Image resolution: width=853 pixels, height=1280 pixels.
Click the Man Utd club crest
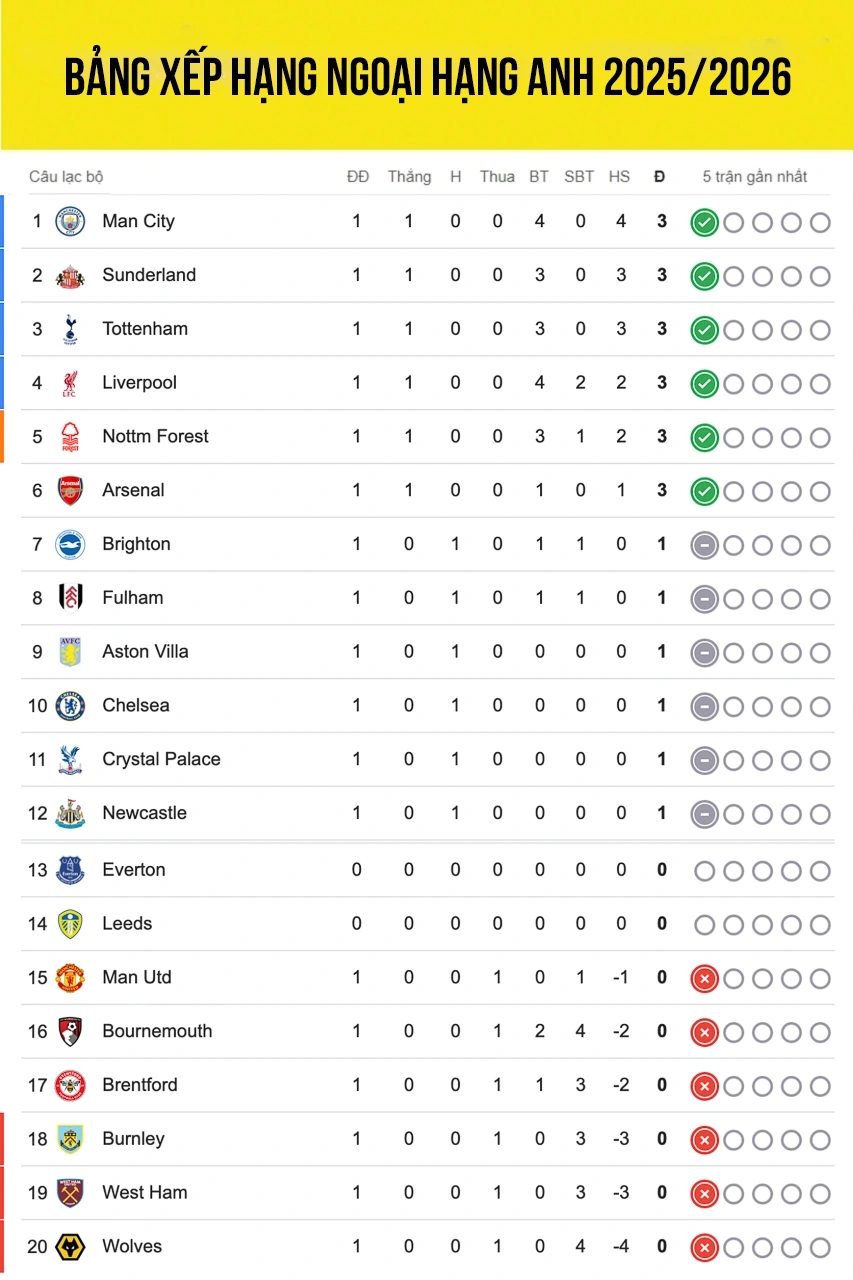click(x=70, y=977)
